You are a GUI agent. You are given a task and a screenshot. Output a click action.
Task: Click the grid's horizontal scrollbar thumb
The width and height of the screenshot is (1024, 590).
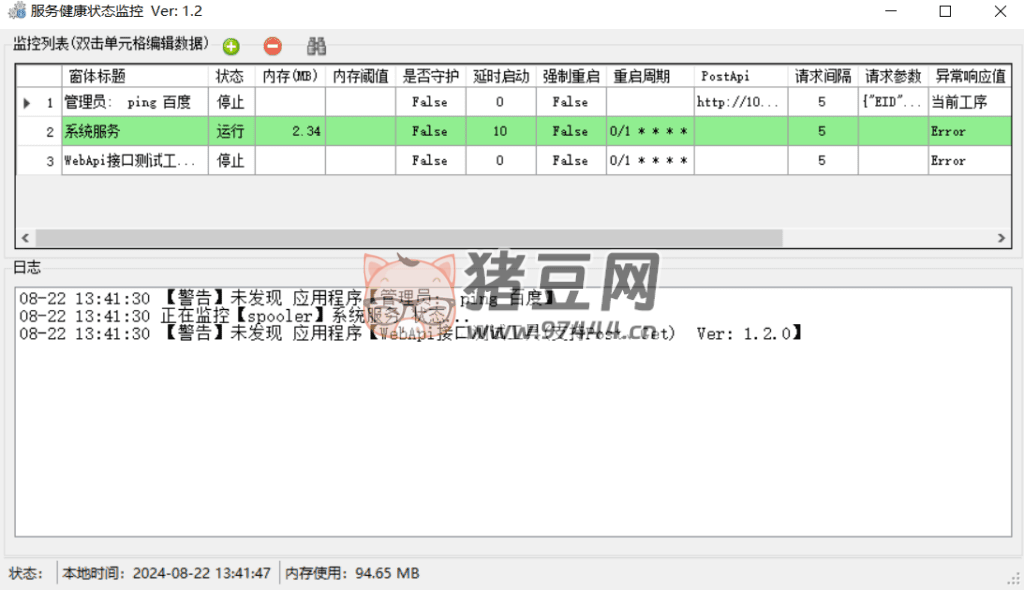click(x=409, y=238)
